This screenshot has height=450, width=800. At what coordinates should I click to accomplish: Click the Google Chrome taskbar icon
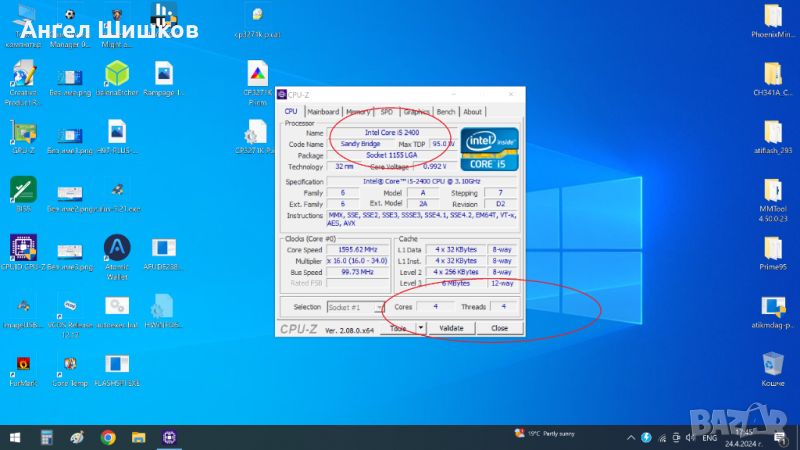[108, 437]
